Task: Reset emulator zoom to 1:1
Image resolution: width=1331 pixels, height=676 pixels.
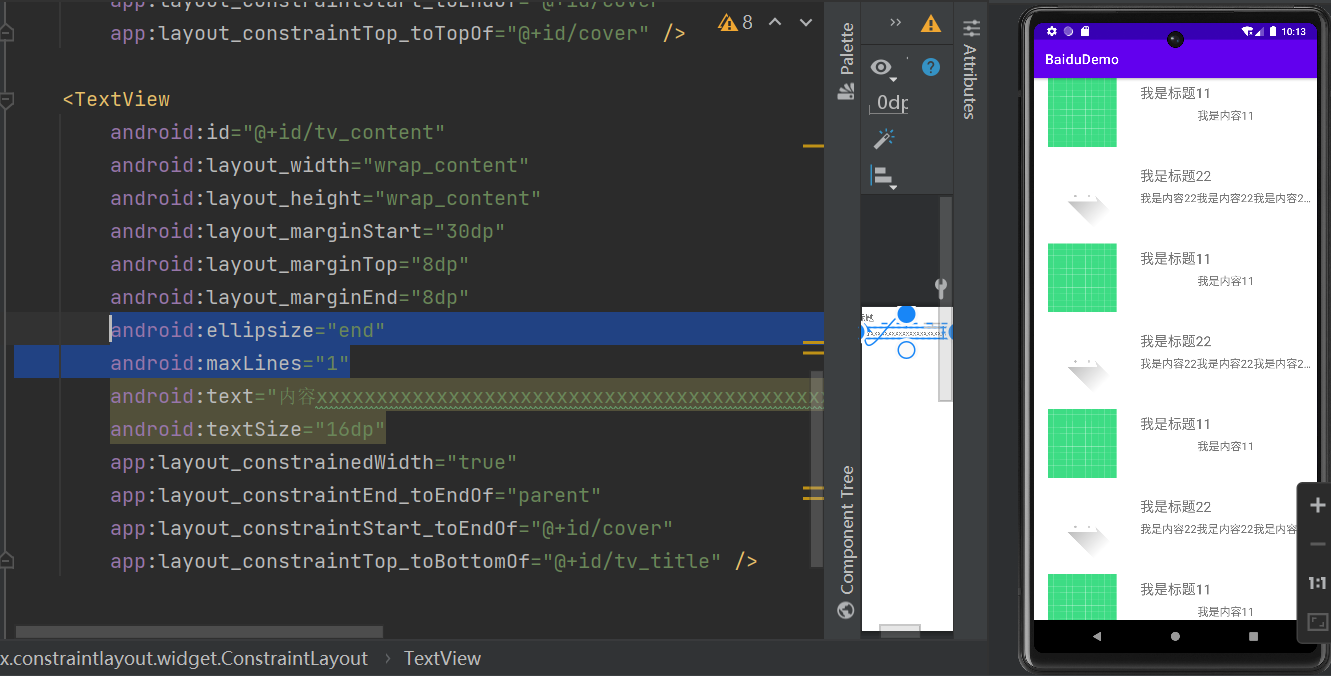Action: coord(1317,583)
